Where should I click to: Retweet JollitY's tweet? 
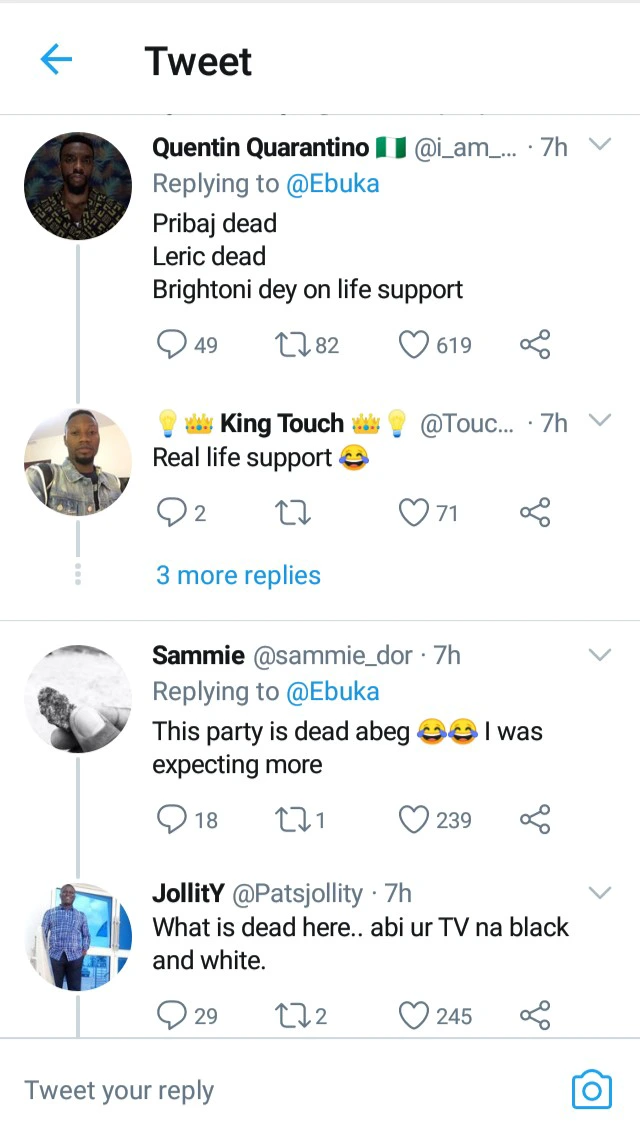click(x=290, y=1016)
